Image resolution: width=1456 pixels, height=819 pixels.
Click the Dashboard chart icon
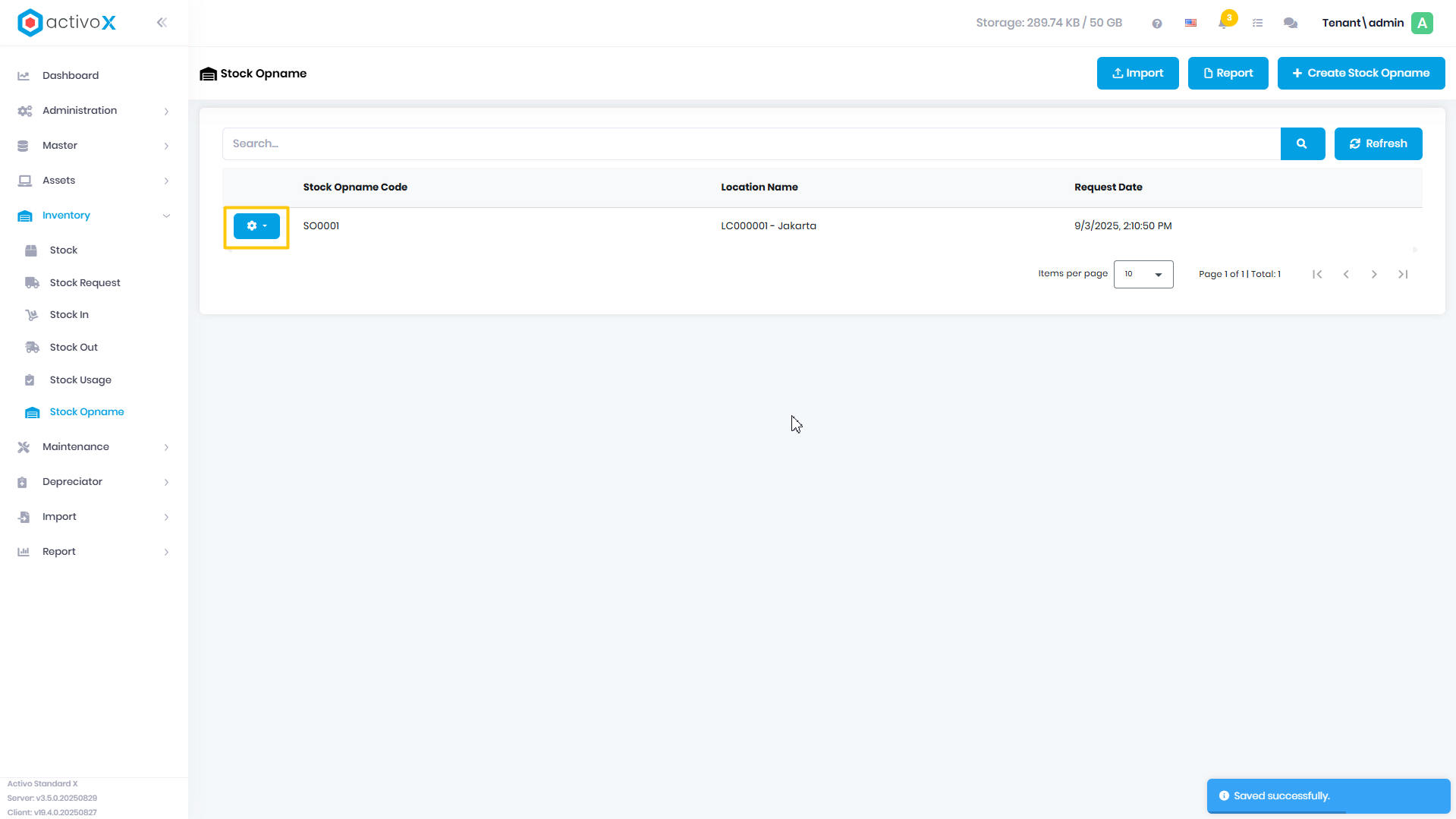point(24,76)
